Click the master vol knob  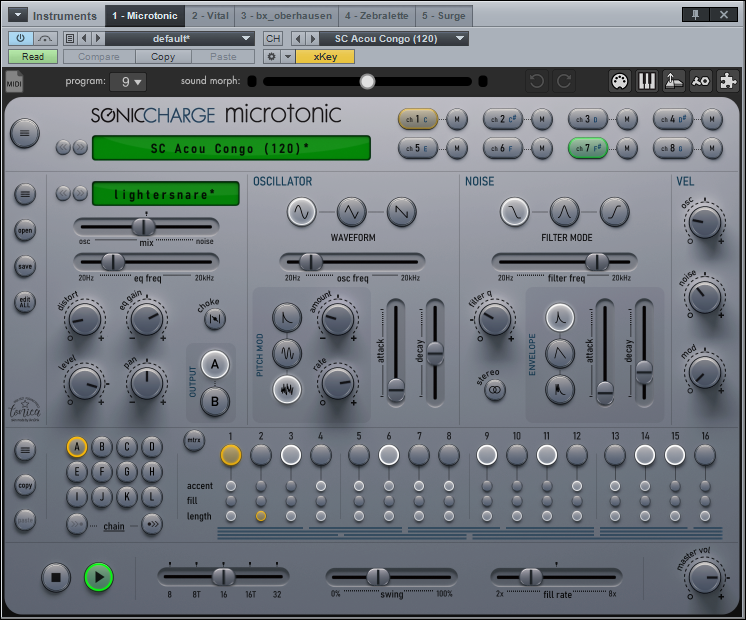point(705,577)
